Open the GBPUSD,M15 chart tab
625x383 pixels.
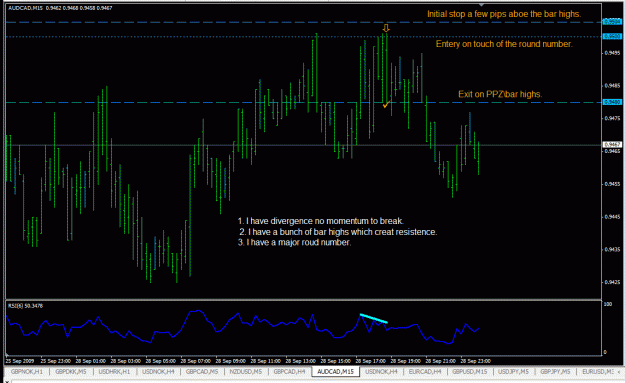click(470, 371)
